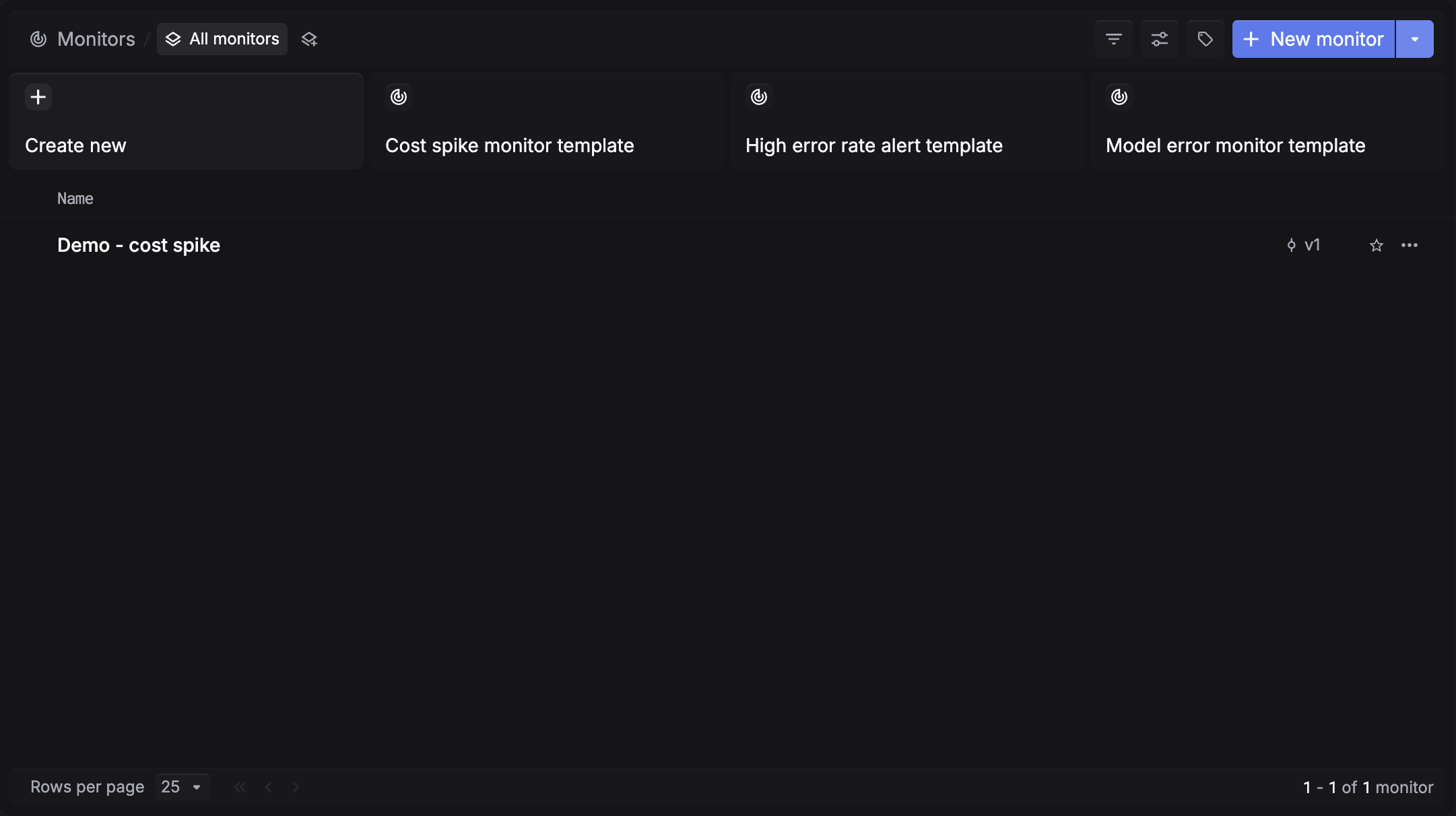Click the tag icon near New monitor

pyautogui.click(x=1205, y=38)
